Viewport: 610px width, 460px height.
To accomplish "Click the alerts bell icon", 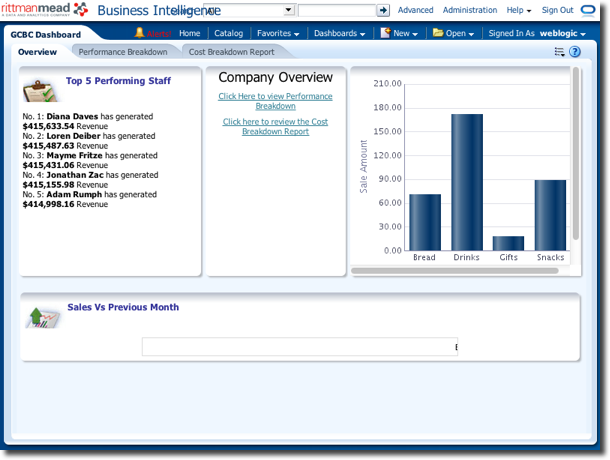I will [140, 33].
